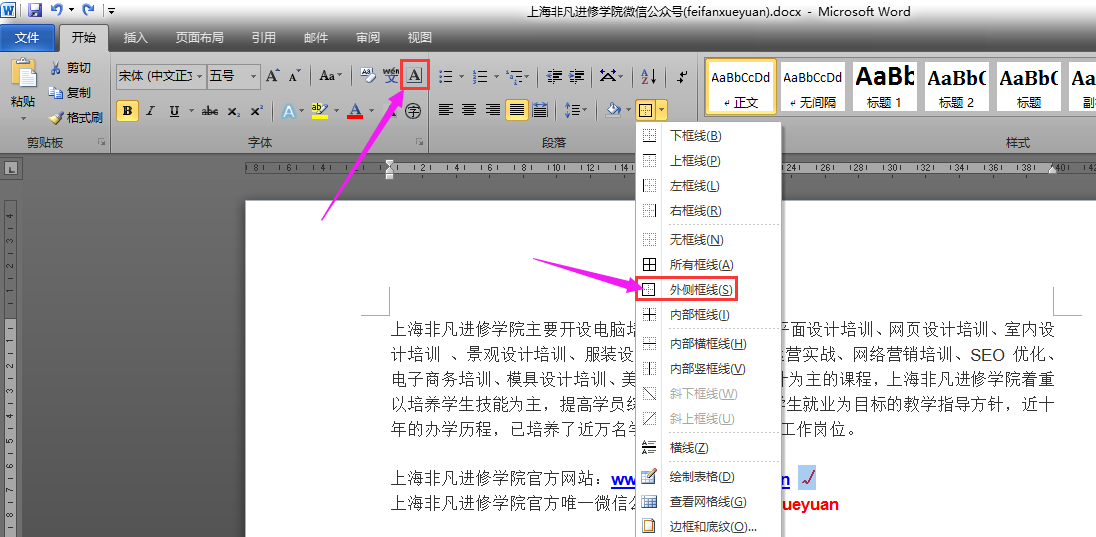Click the Paste clipboard icon
The width and height of the screenshot is (1096, 537).
pos(23,74)
